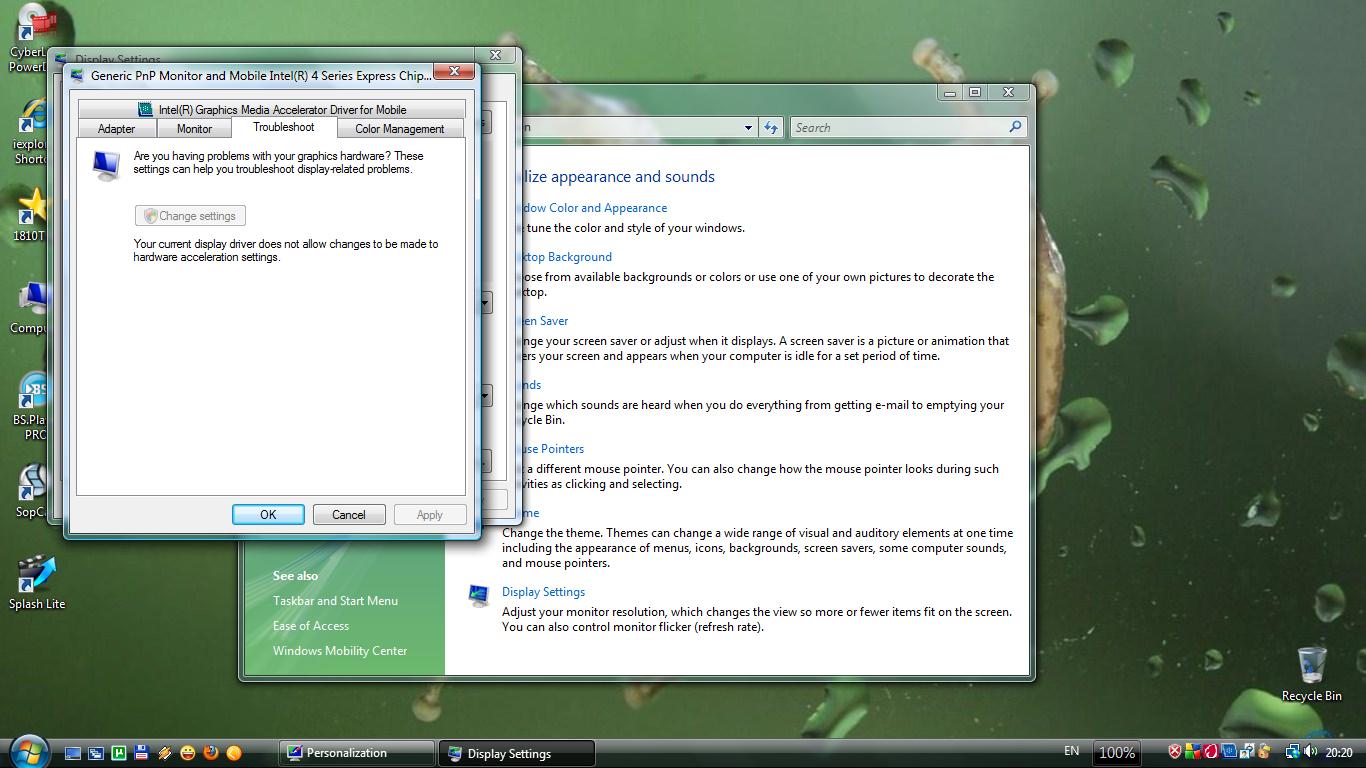Open the messenger contacts tray icon
This screenshot has height=768, width=1366.
[1247, 752]
